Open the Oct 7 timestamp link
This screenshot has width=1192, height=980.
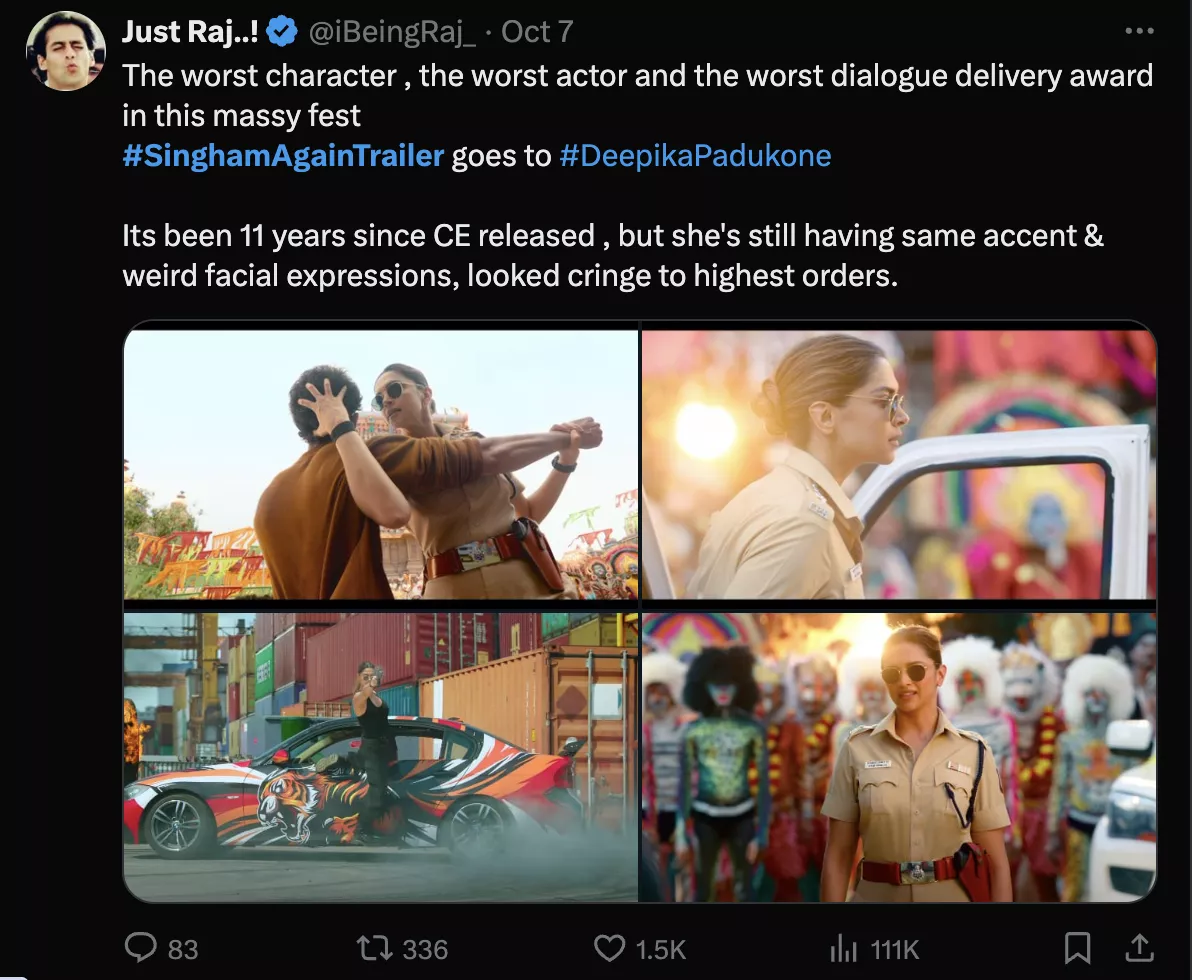[x=537, y=32]
